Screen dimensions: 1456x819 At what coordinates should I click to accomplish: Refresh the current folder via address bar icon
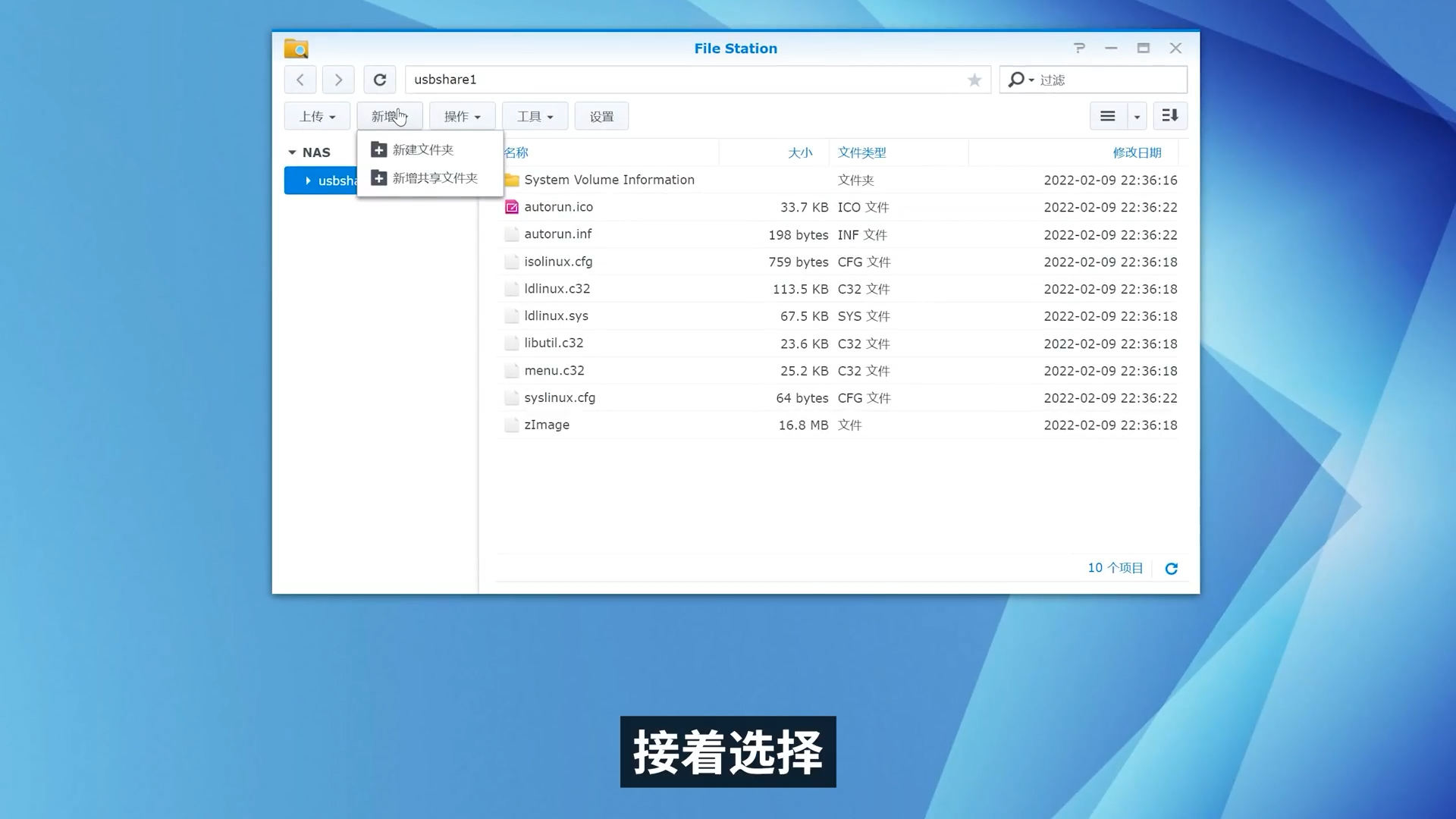380,79
